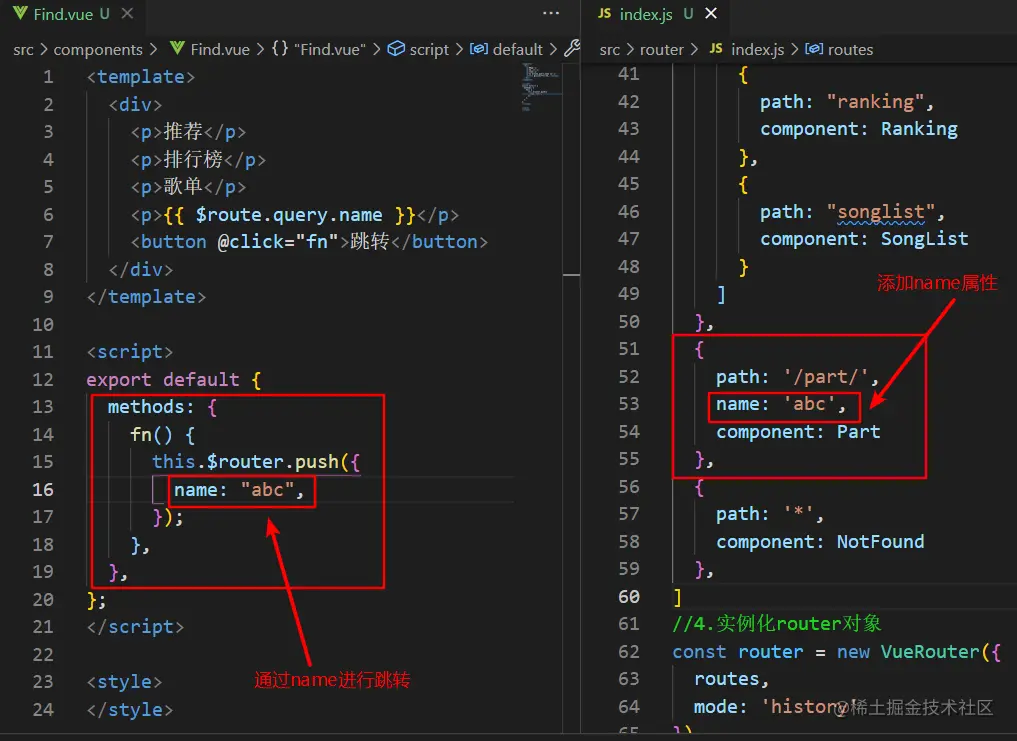Click line number 60 in index.js
The image size is (1017, 741).
(628, 596)
